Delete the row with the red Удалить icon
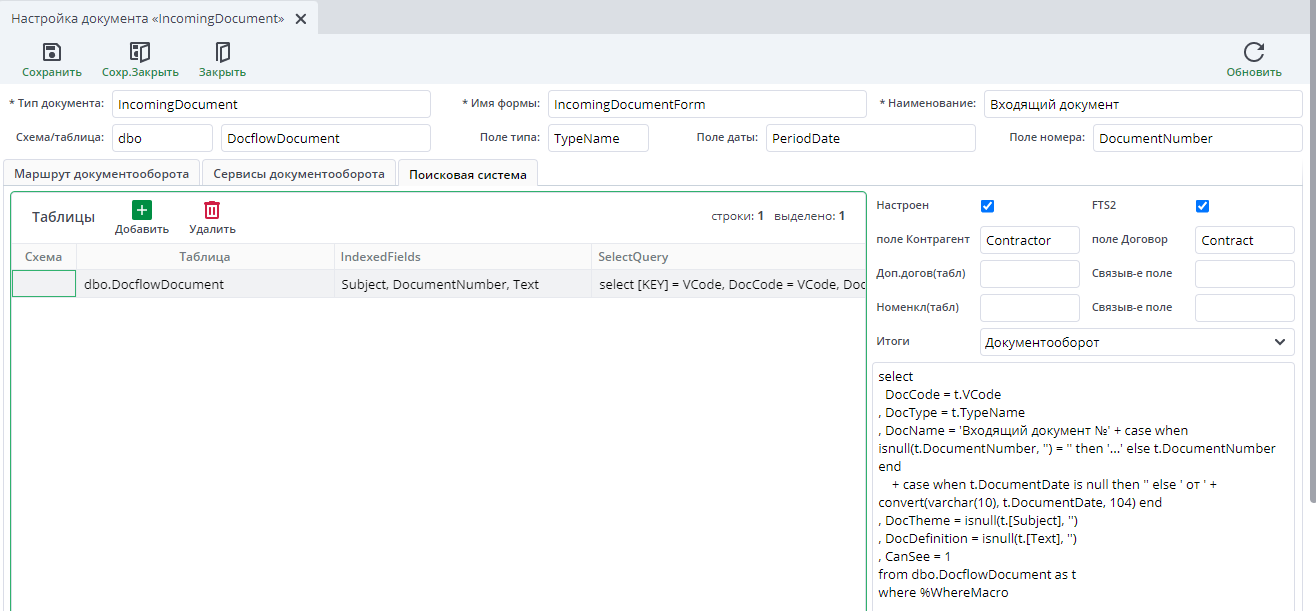The height and width of the screenshot is (611, 1316). point(212,211)
